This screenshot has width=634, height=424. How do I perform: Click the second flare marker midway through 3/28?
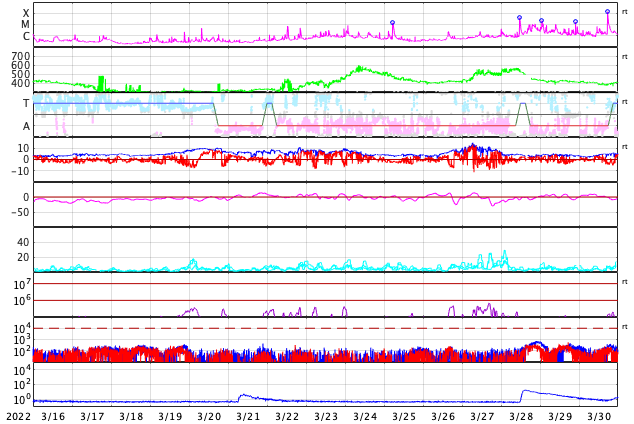[x=541, y=21]
